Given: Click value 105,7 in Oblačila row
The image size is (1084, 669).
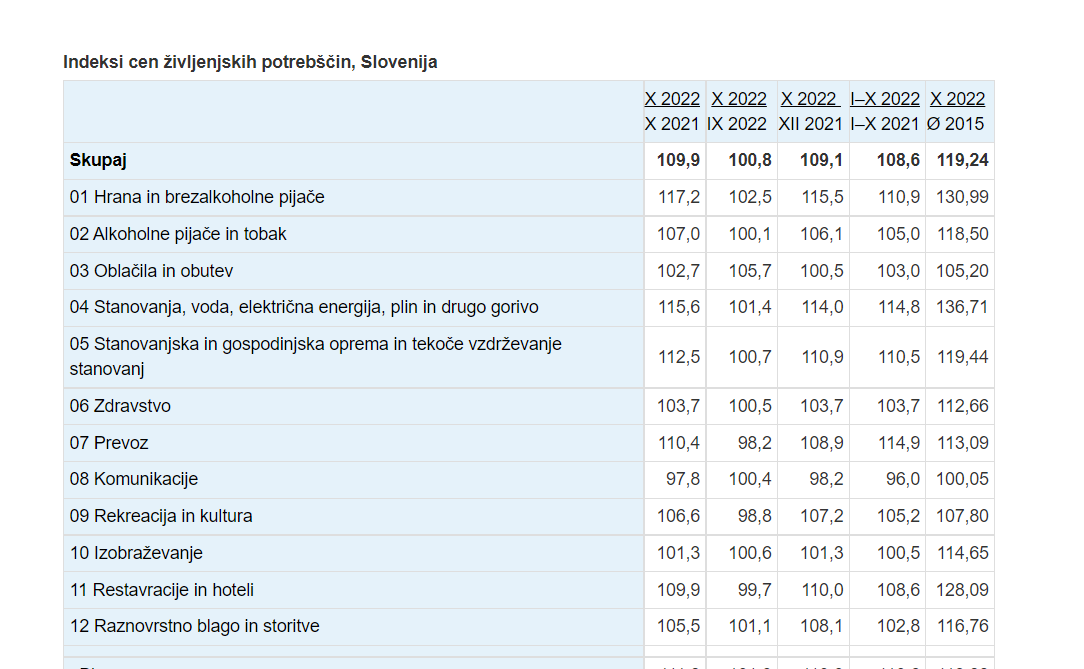Looking at the screenshot, I should pyautogui.click(x=750, y=271).
